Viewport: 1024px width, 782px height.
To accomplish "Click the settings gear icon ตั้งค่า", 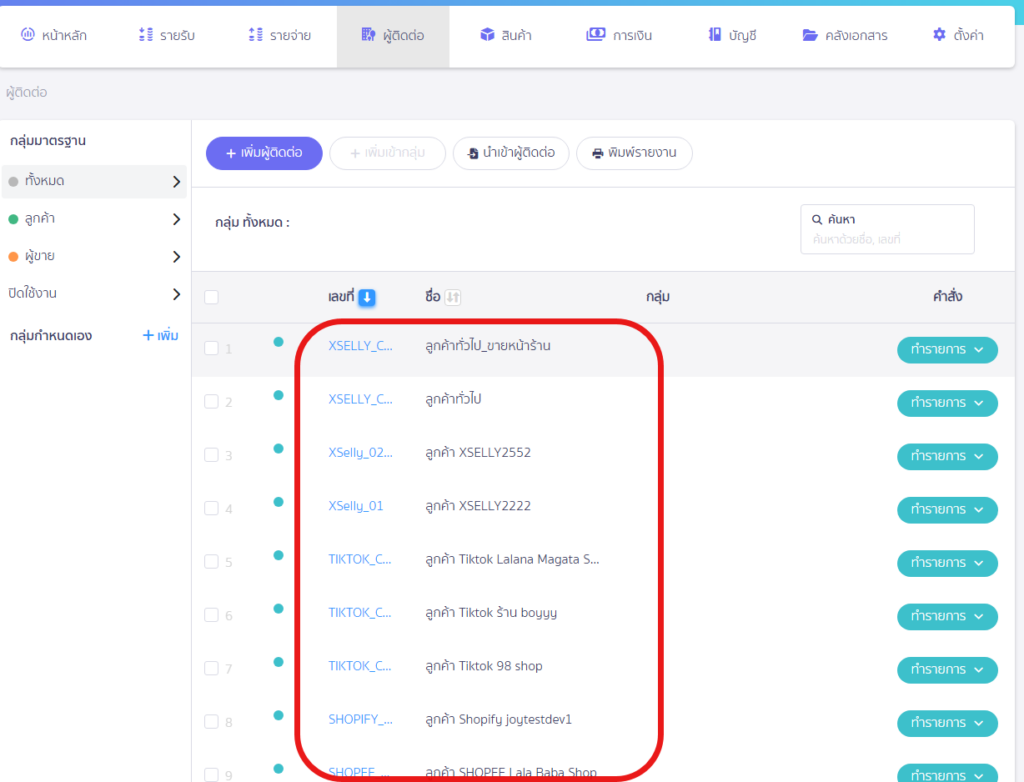I will (x=939, y=35).
